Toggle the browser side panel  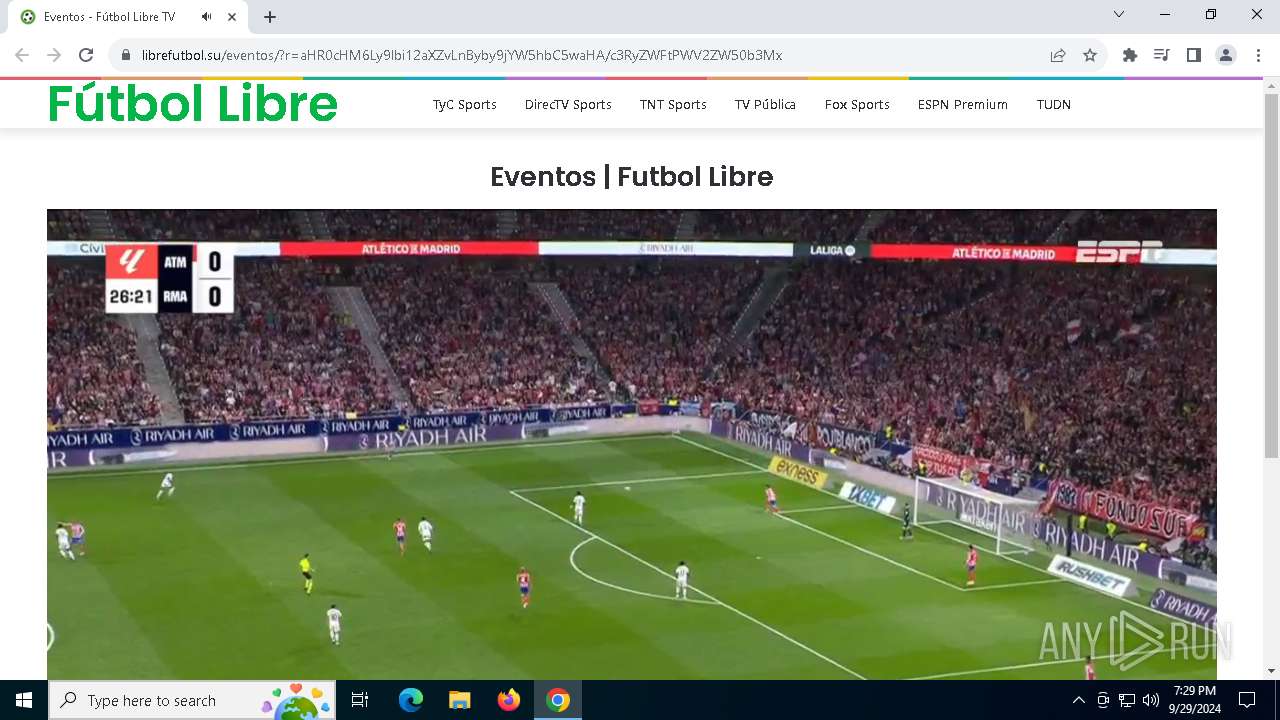tap(1194, 55)
